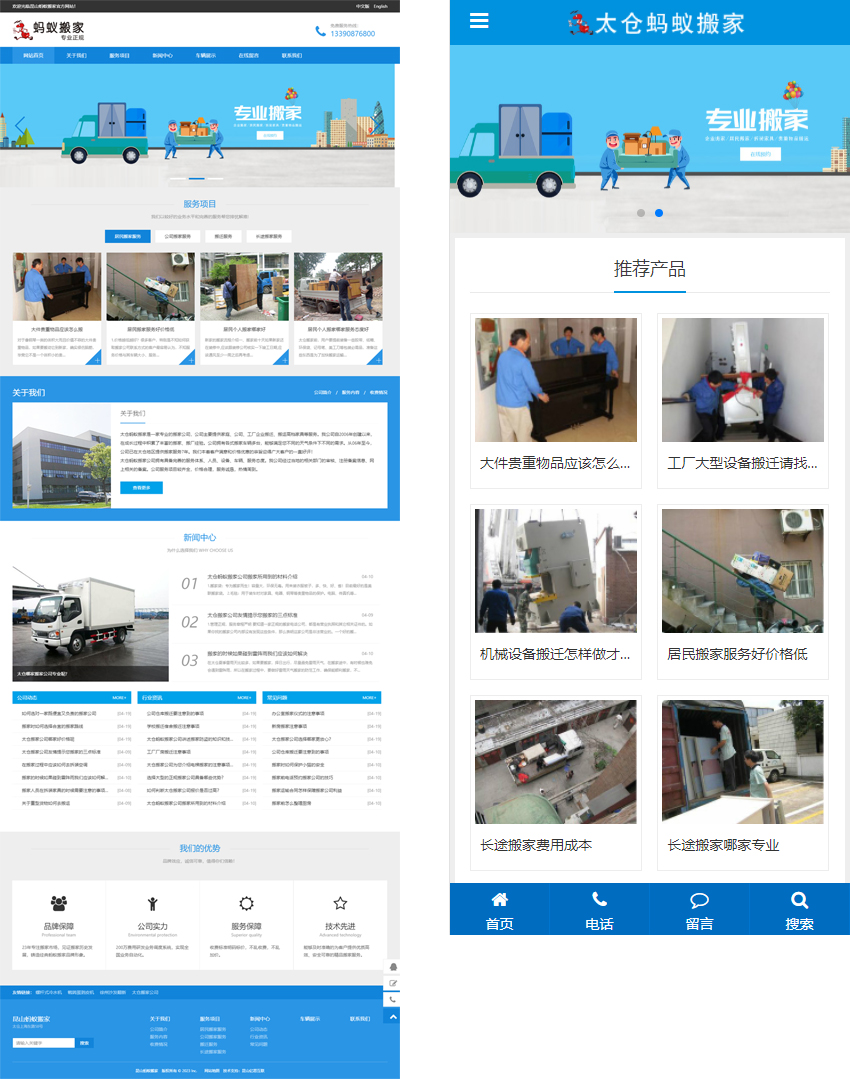Click the 品牌保障 group icon
Viewport: 850px width, 1079px height.
point(59,903)
